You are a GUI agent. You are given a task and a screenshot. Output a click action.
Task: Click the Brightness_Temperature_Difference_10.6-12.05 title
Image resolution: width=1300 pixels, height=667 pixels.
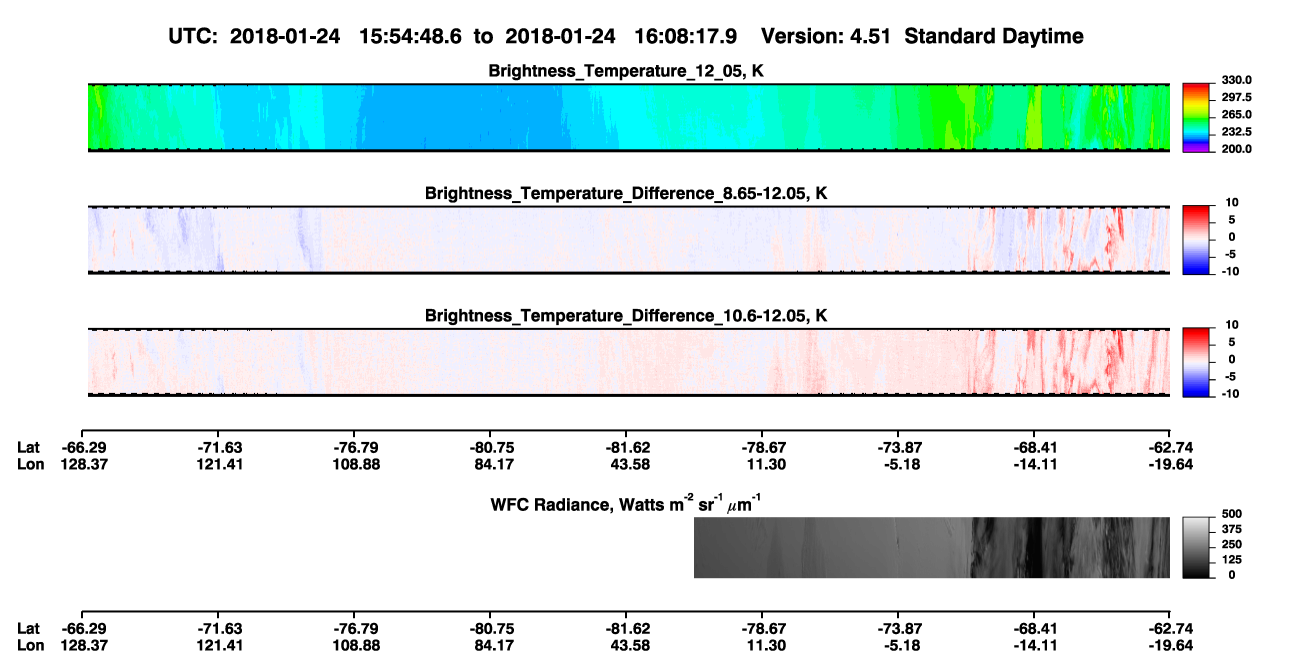coord(628,316)
